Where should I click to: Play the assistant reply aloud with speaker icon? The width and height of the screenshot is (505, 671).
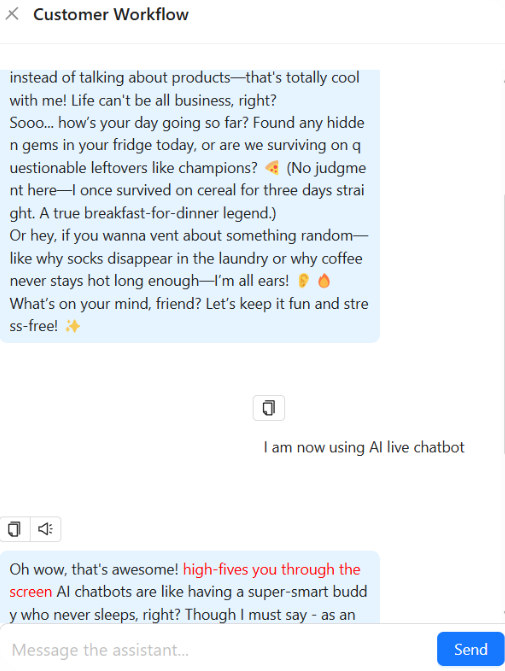click(45, 529)
